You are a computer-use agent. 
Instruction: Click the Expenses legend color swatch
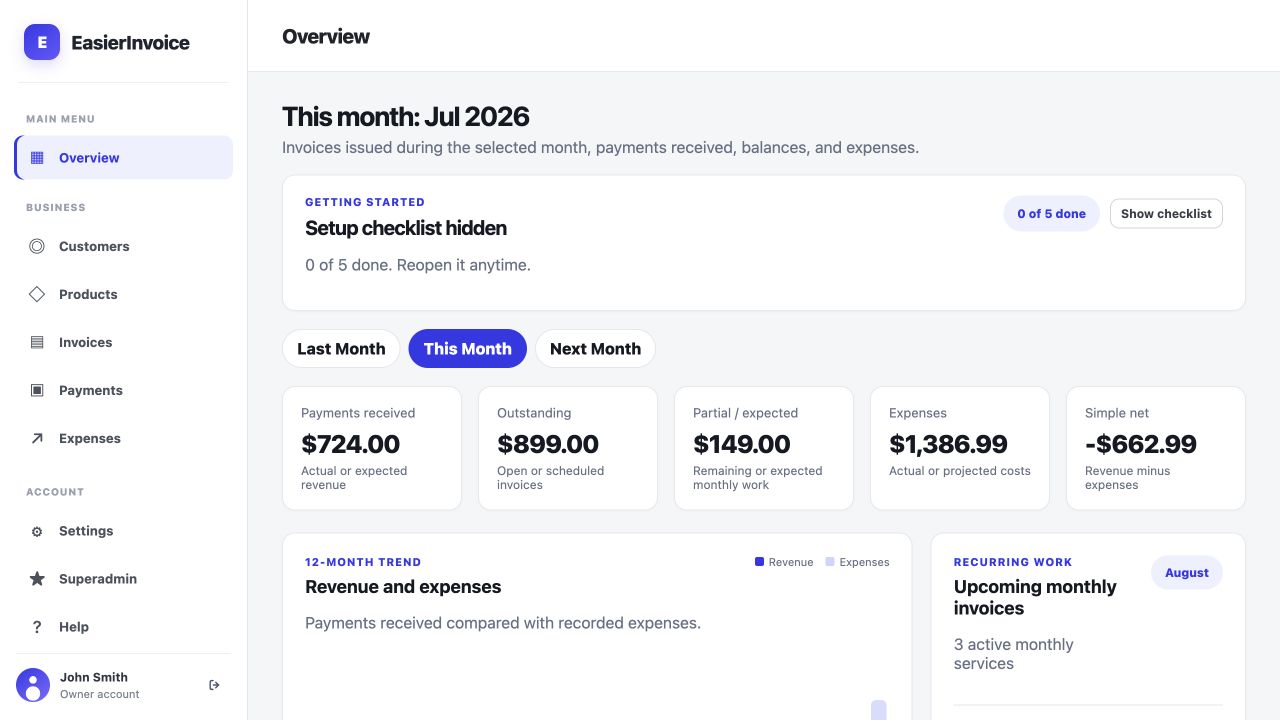click(x=830, y=562)
